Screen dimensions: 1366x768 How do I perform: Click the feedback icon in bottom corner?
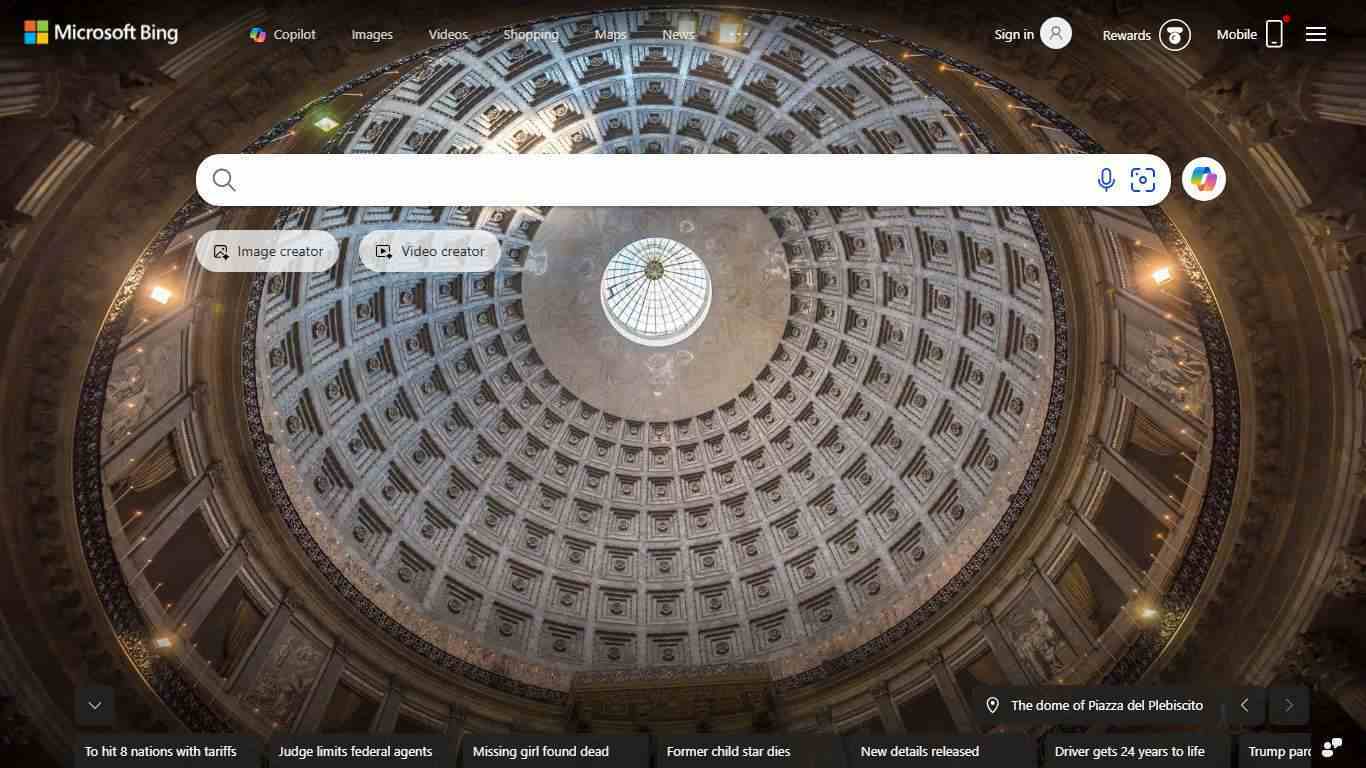pyautogui.click(x=1331, y=748)
